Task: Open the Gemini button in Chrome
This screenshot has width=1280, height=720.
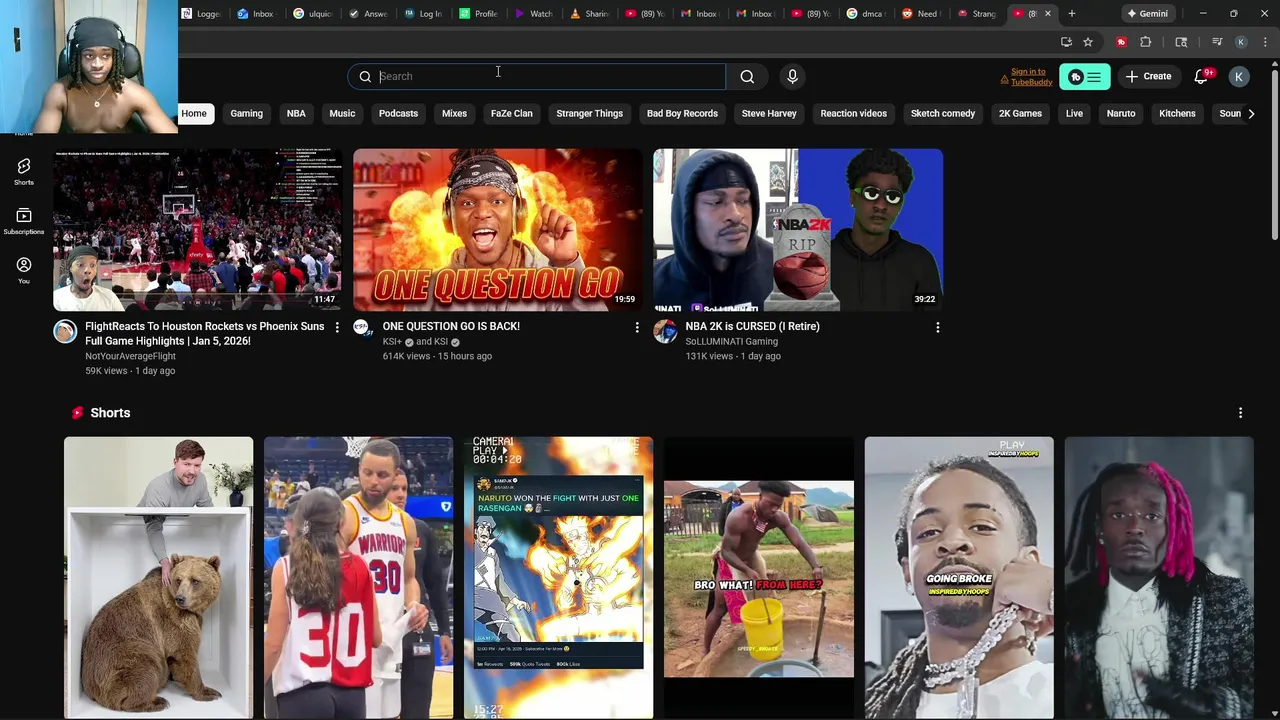Action: (1146, 14)
